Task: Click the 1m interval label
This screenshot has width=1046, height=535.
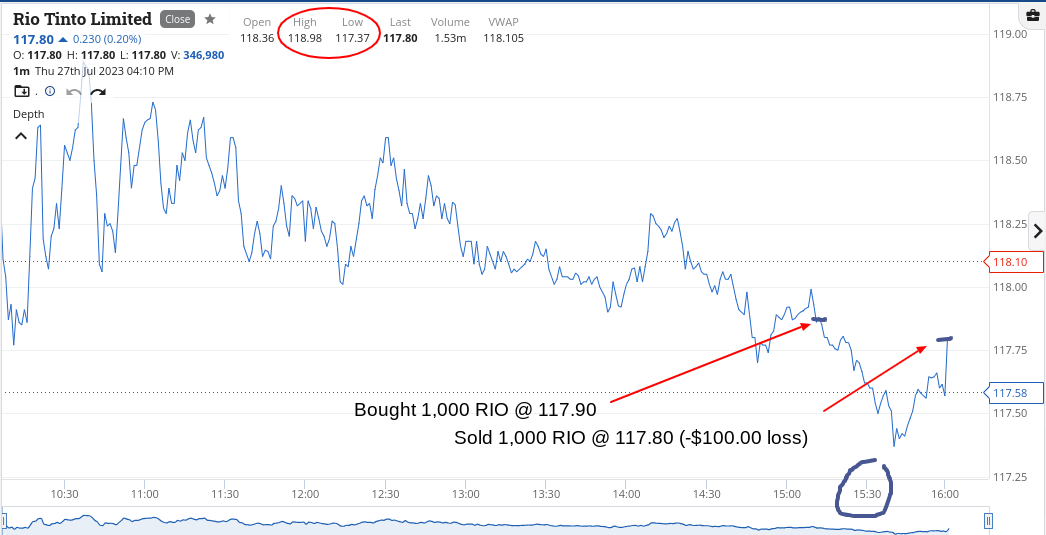Action: click(21, 71)
